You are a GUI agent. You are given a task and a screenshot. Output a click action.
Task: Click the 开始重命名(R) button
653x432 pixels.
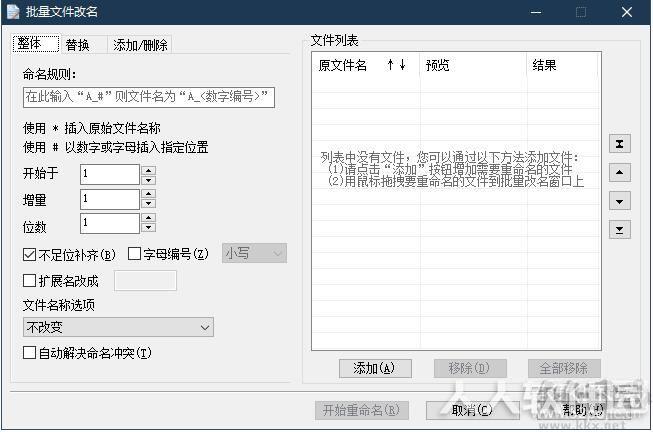pyautogui.click(x=362, y=410)
